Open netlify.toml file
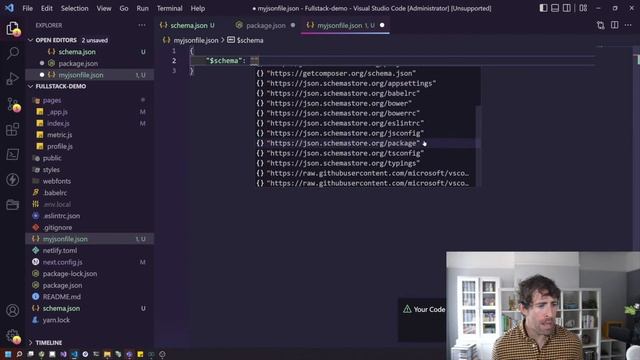Screen dimensions: 640x360 pos(89,251)
